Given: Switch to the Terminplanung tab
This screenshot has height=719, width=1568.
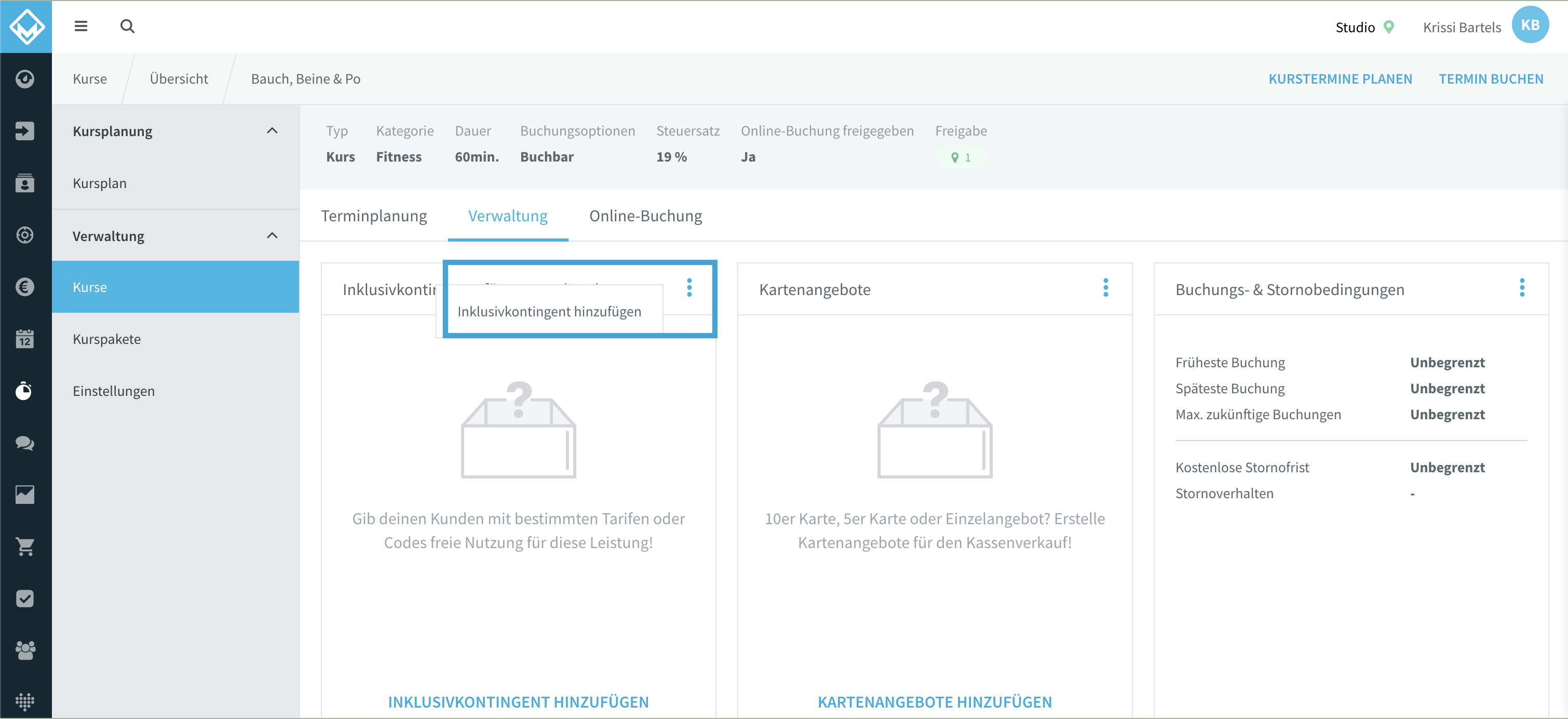Looking at the screenshot, I should coord(374,216).
